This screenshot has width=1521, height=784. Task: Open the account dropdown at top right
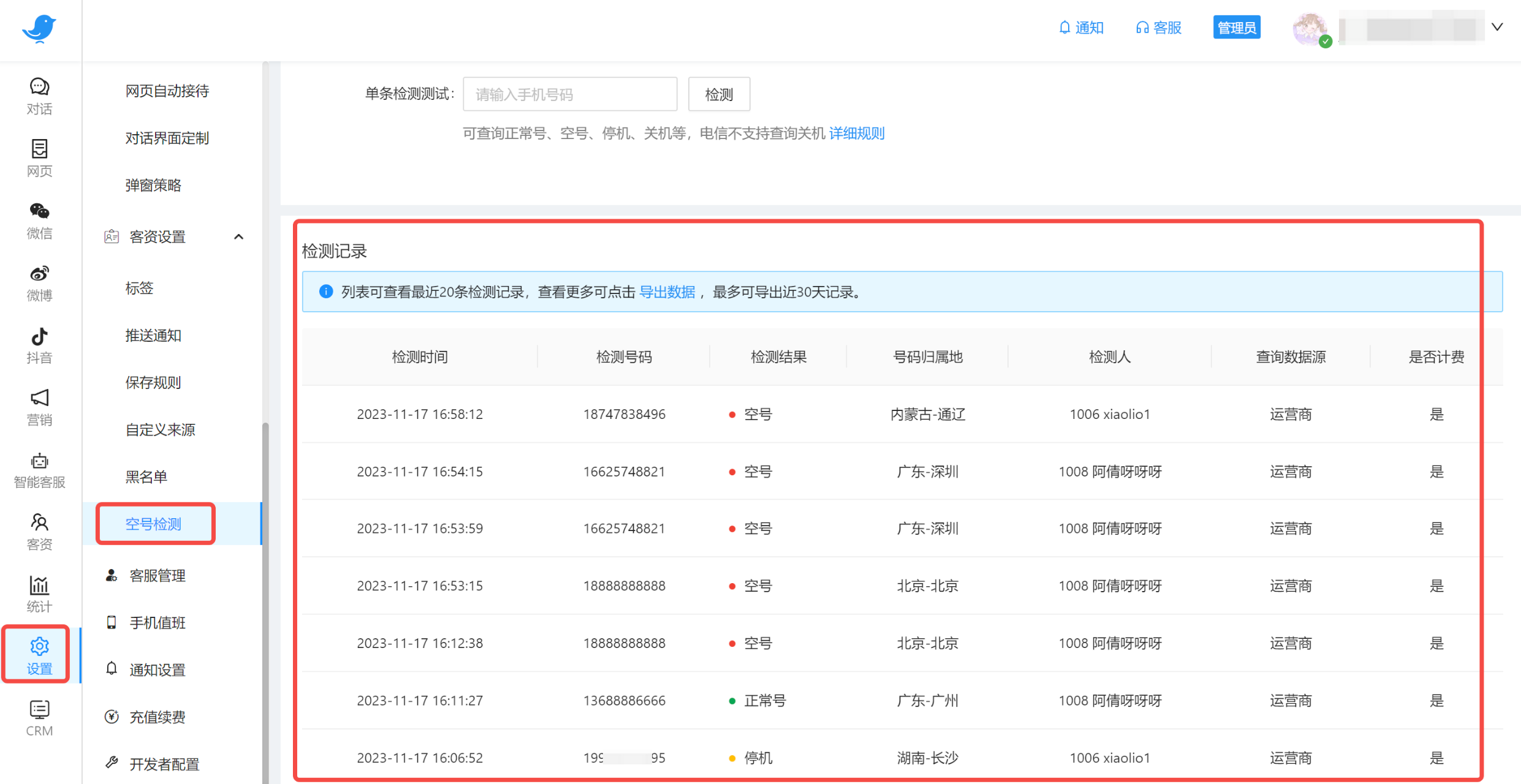tap(1497, 28)
